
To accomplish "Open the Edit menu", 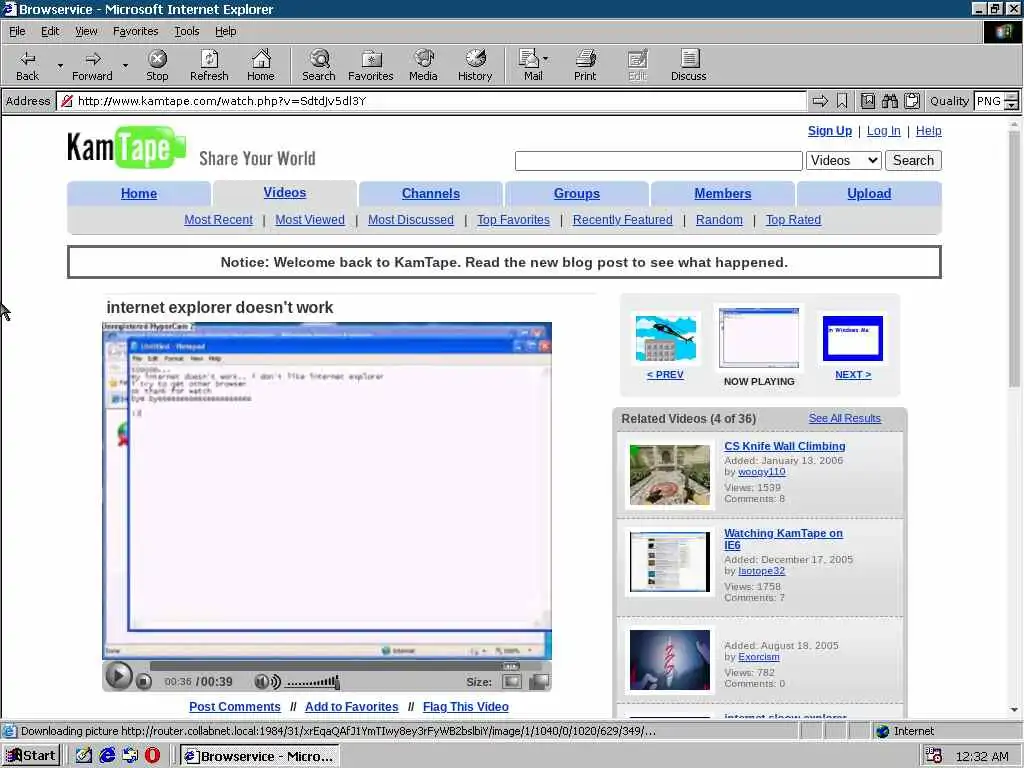I will click(50, 31).
